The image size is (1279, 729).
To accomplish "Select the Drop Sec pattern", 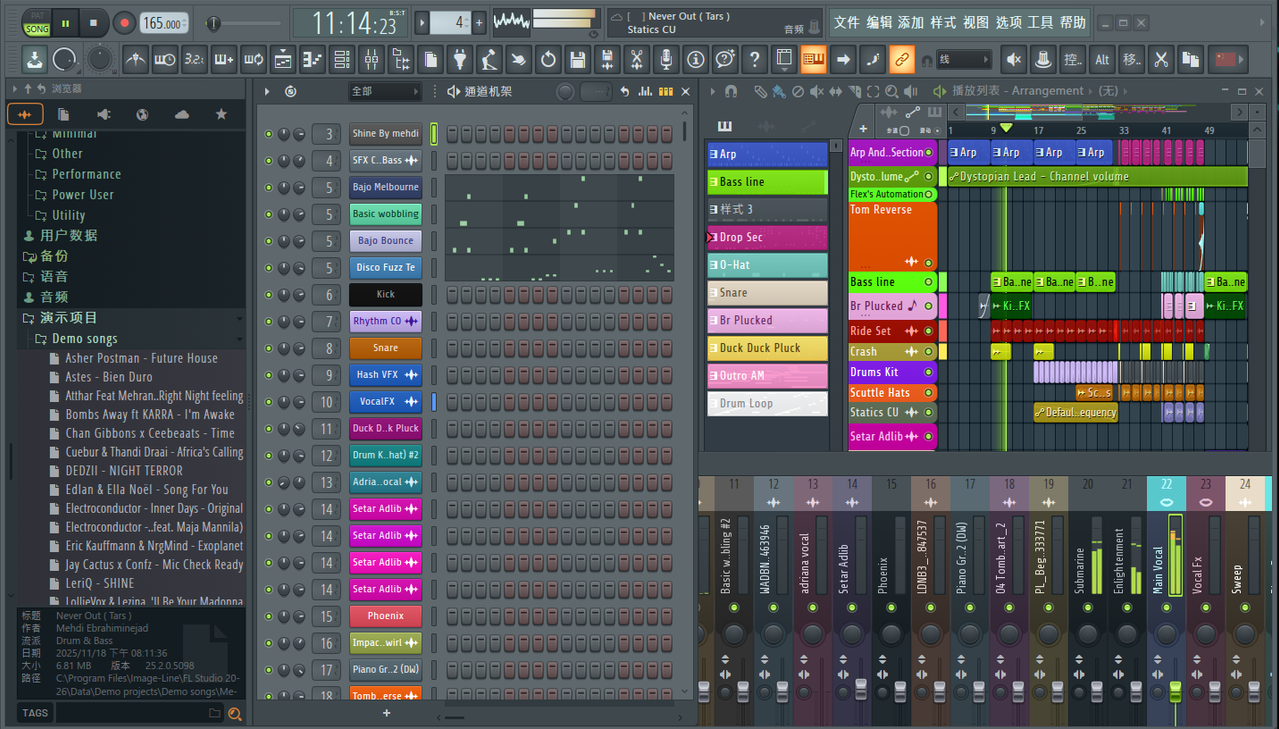I will (x=767, y=237).
